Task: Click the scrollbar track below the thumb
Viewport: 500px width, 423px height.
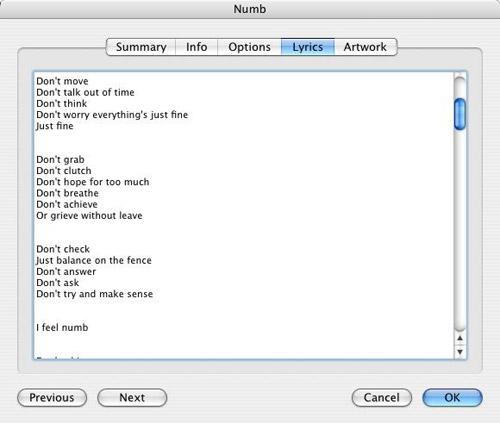Action: click(x=460, y=230)
